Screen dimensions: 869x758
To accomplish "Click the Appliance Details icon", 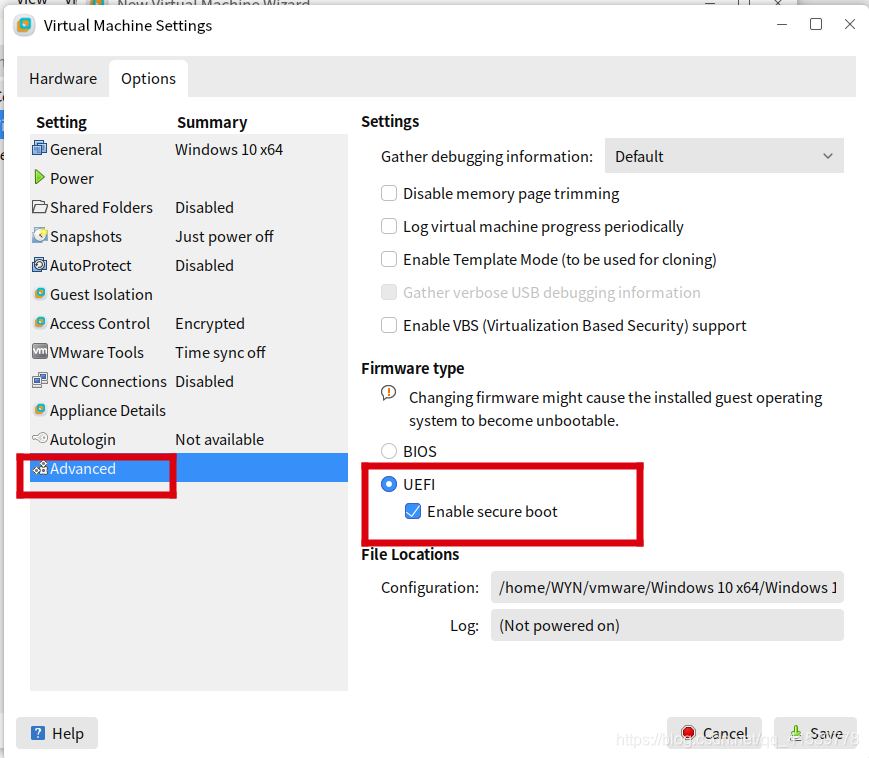I will (x=40, y=409).
